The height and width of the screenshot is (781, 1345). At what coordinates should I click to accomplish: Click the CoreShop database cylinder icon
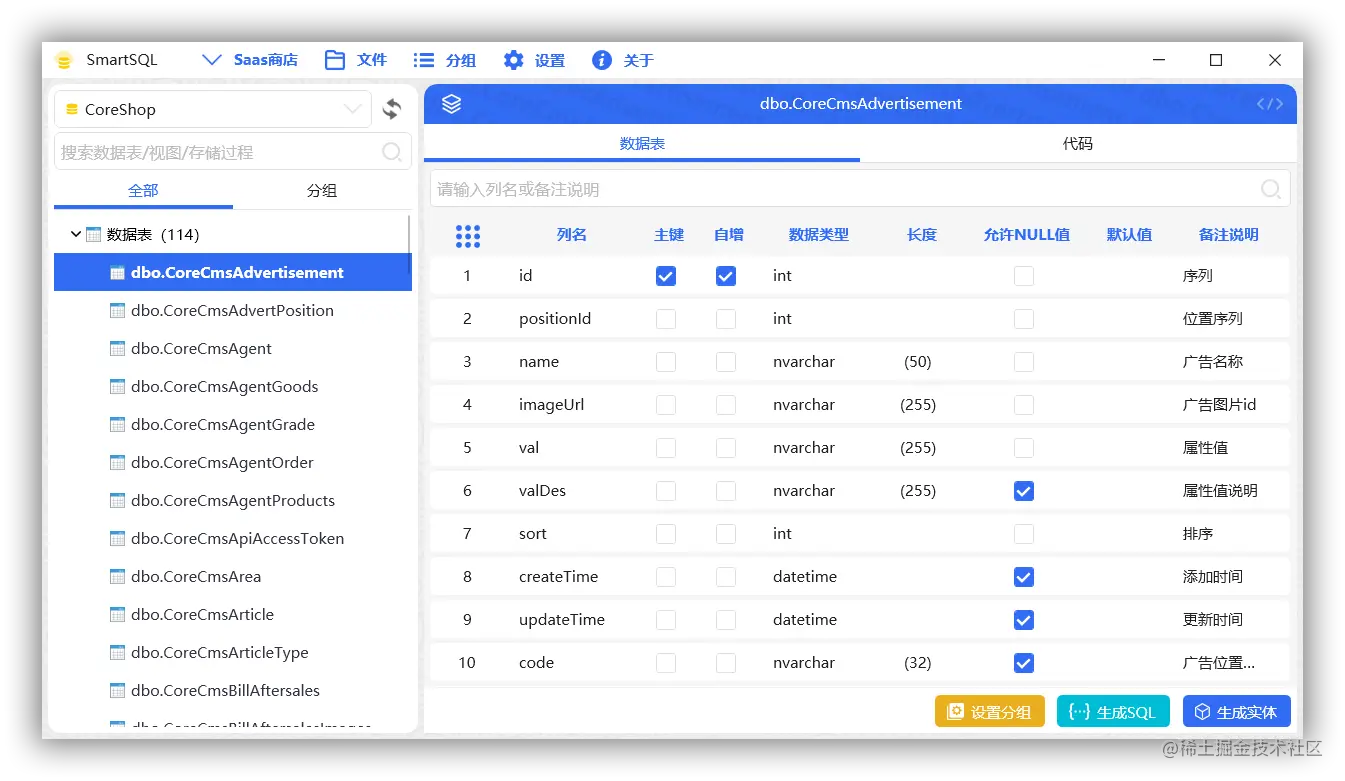(x=72, y=110)
